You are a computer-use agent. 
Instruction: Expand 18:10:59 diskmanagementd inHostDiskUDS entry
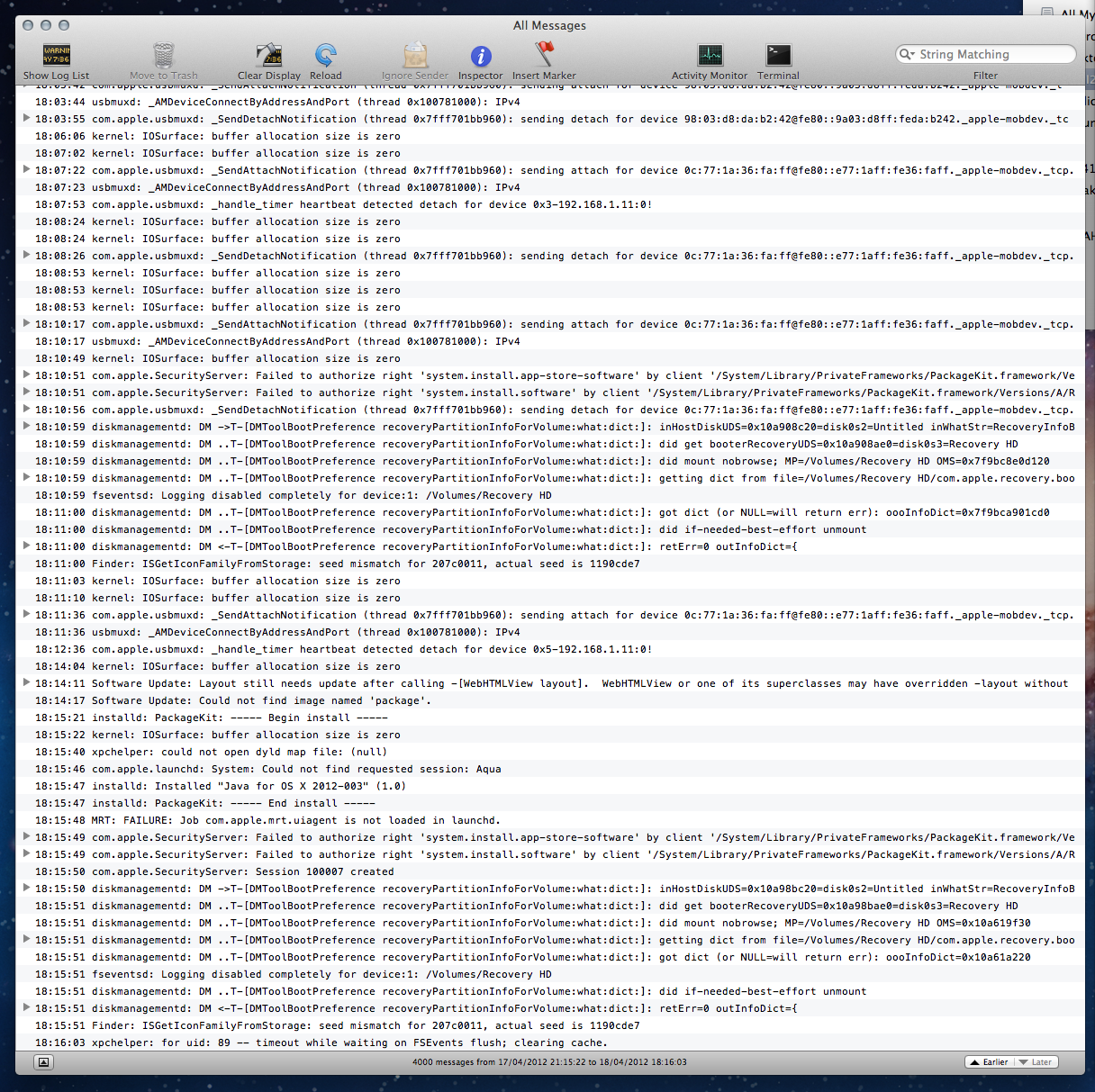(x=26, y=426)
